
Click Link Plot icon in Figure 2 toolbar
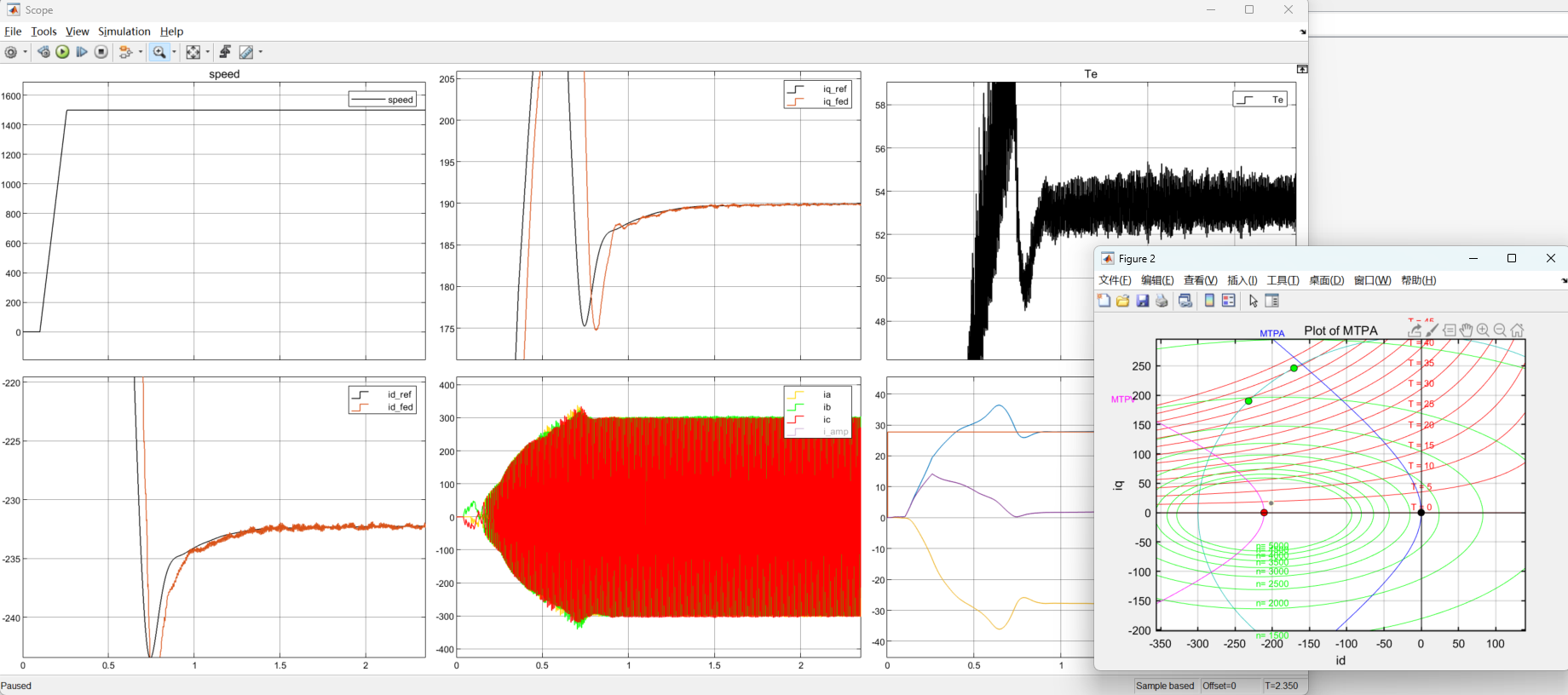1185,301
